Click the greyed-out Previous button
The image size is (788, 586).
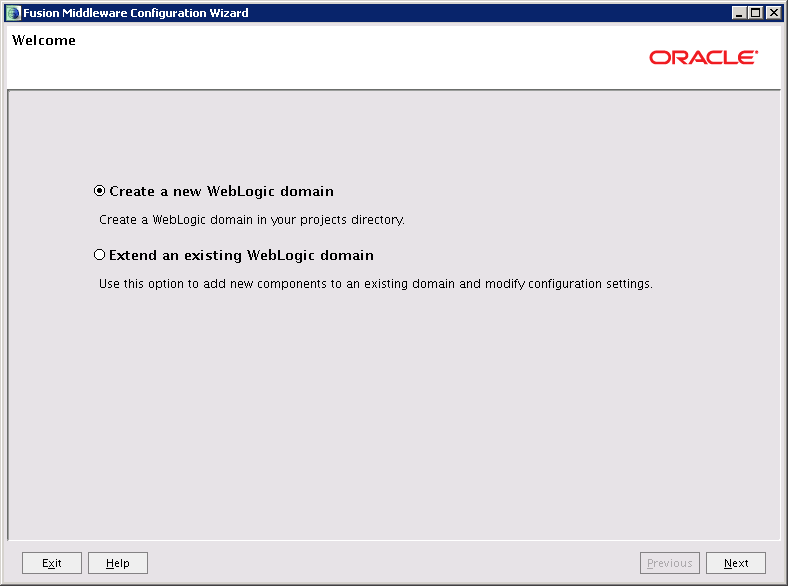coord(669,563)
